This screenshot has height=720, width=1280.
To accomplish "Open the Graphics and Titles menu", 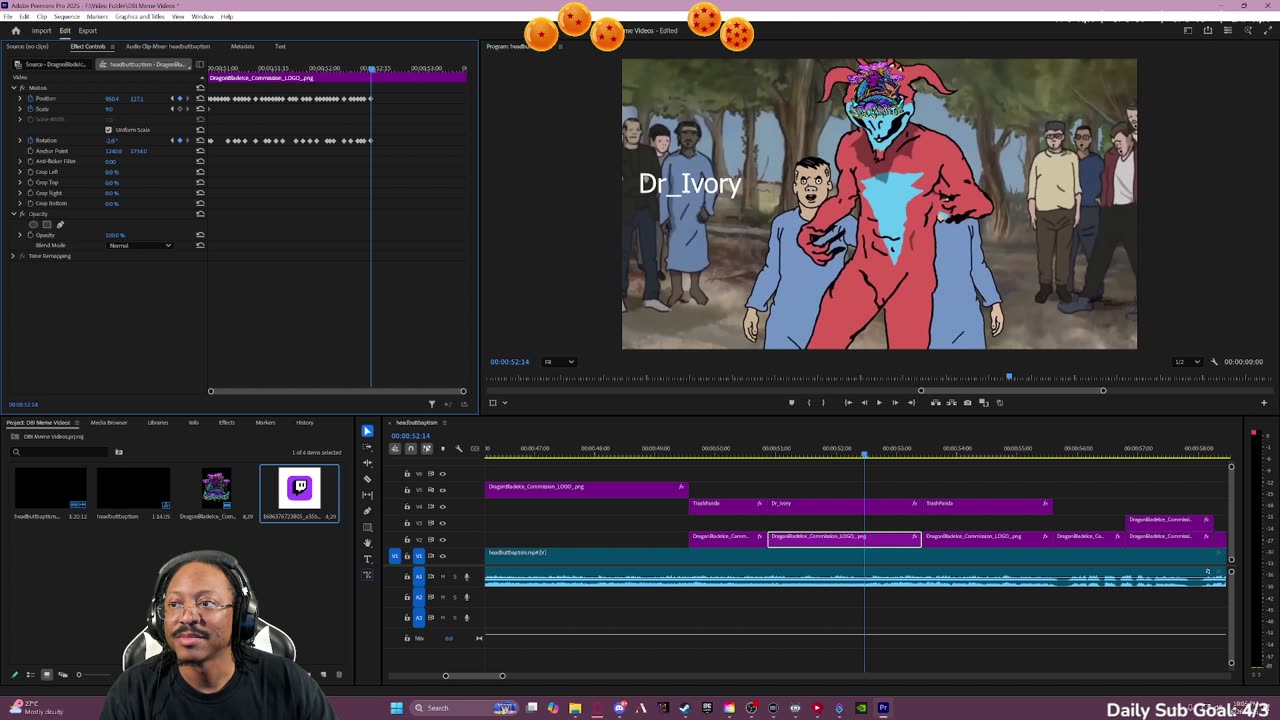I will point(140,17).
